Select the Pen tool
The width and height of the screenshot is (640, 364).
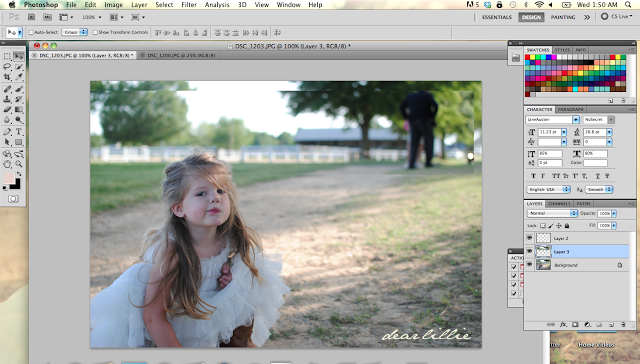(7, 132)
